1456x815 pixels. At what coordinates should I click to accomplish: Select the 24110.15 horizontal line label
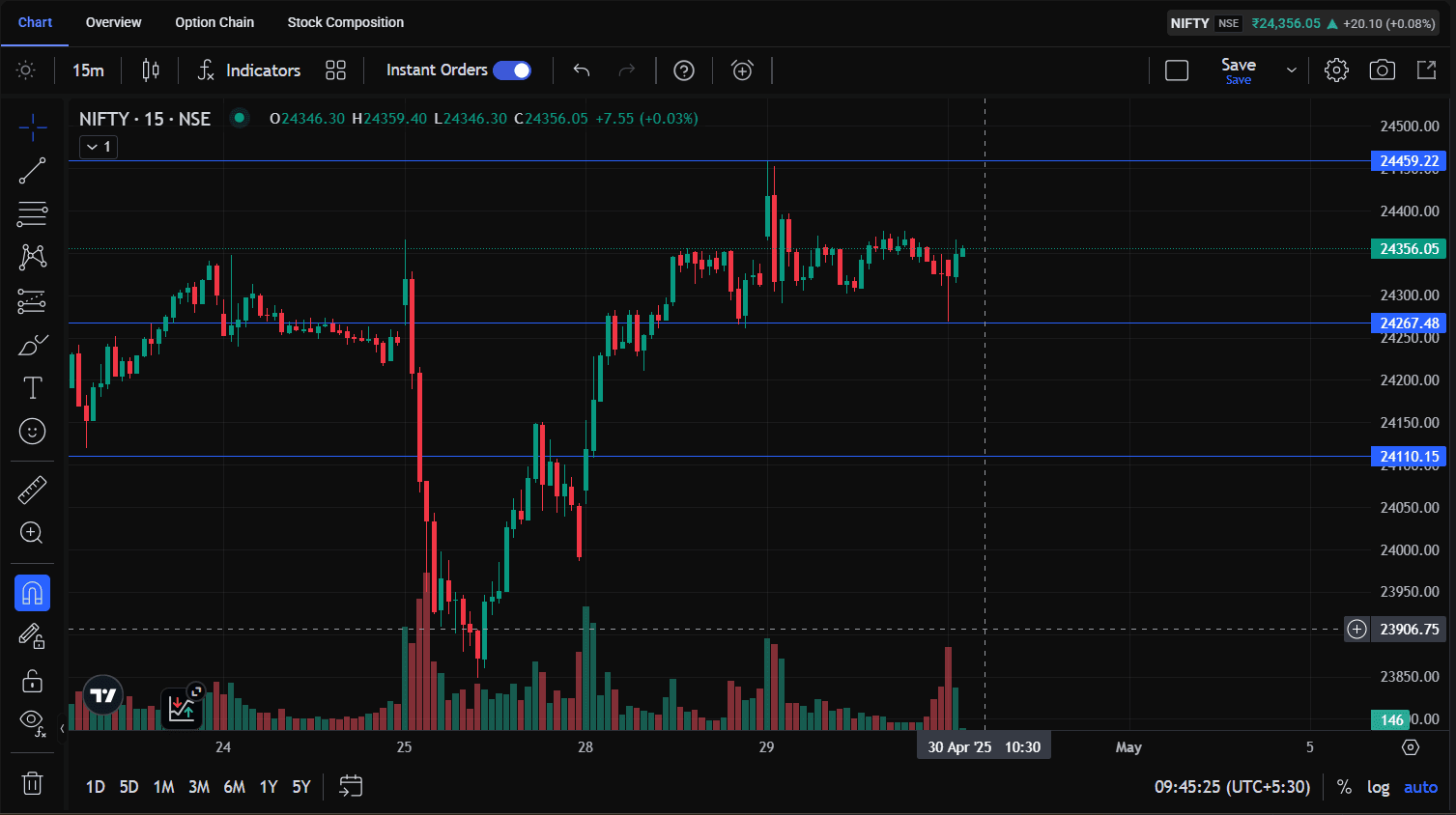(x=1409, y=457)
